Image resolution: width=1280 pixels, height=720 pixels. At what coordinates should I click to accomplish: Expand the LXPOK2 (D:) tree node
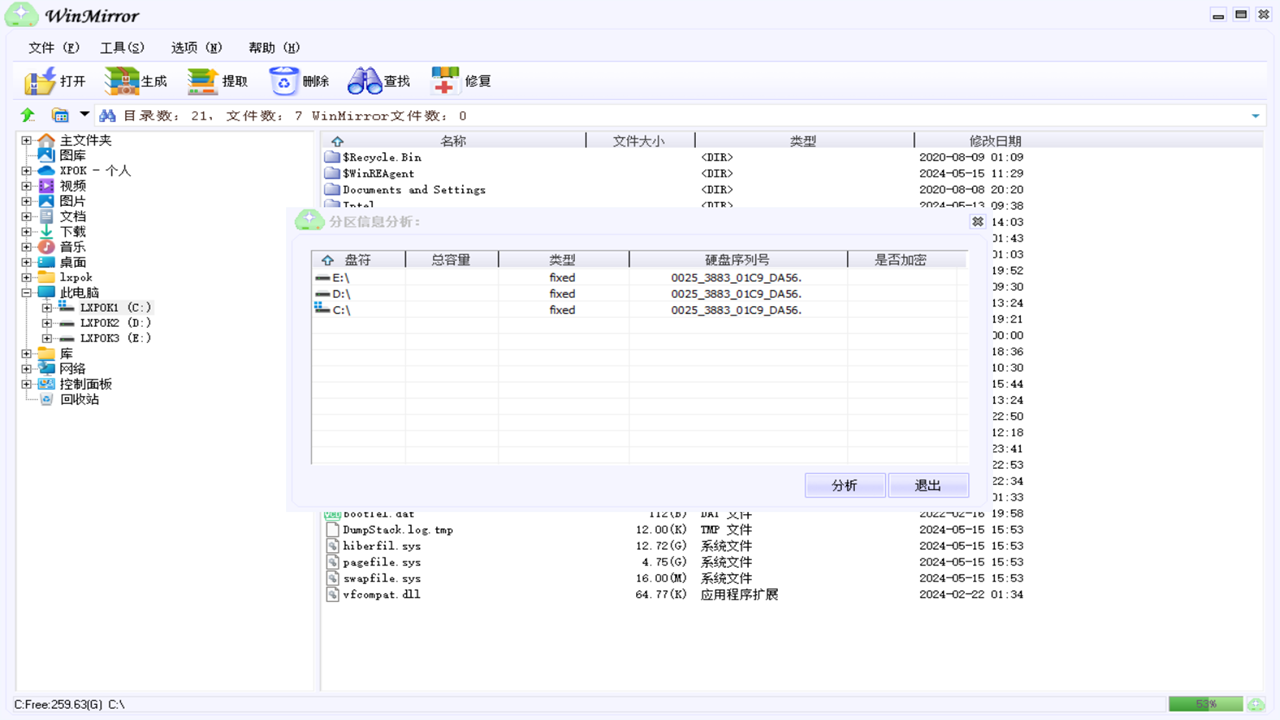tap(47, 322)
